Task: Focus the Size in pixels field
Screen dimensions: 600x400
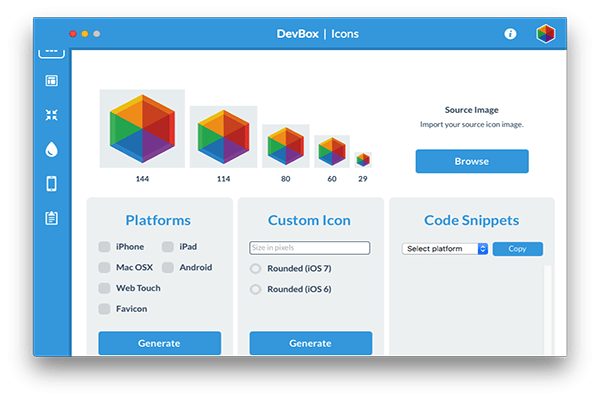Action: tap(310, 248)
